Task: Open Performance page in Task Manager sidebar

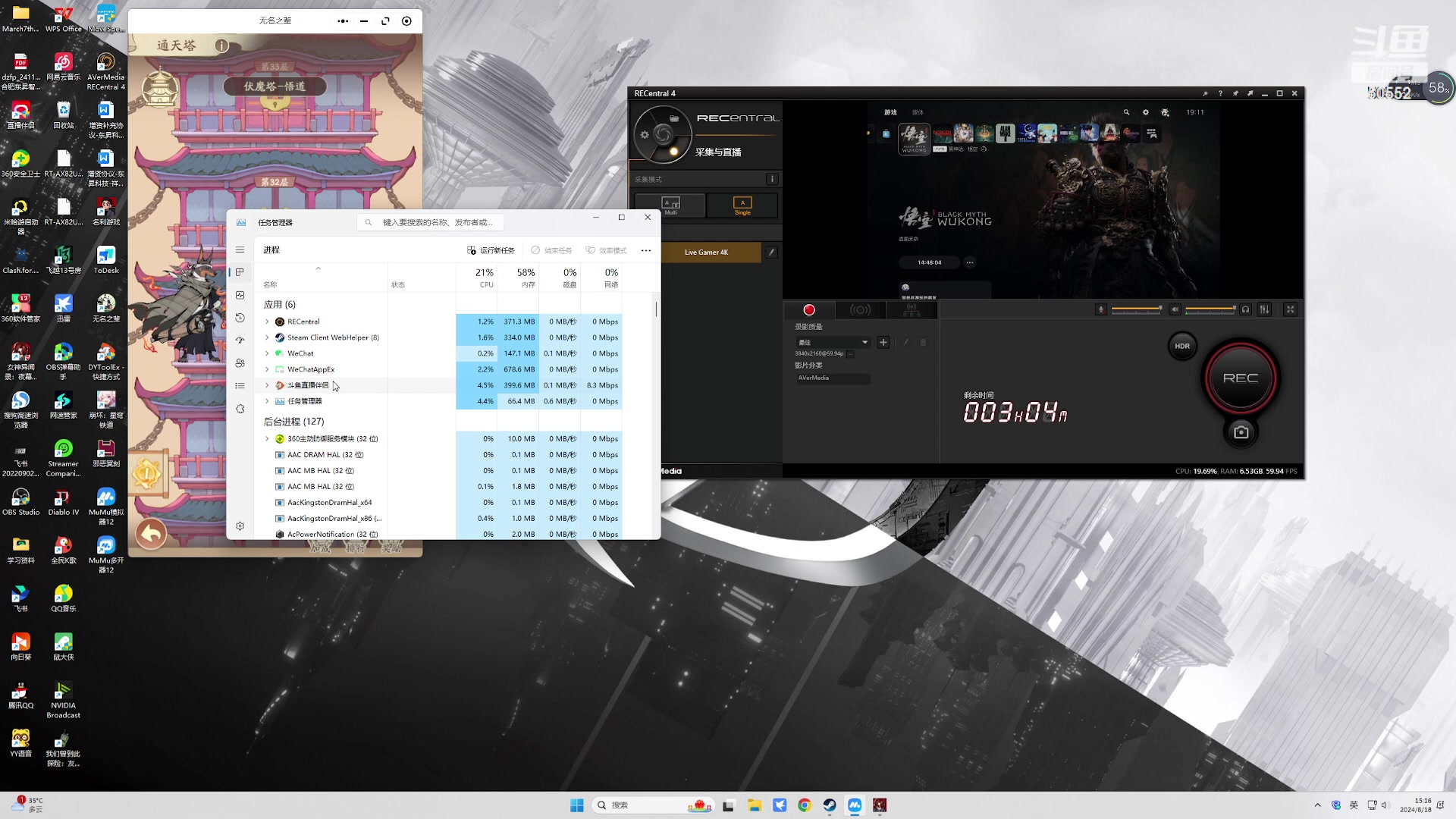Action: click(x=240, y=295)
